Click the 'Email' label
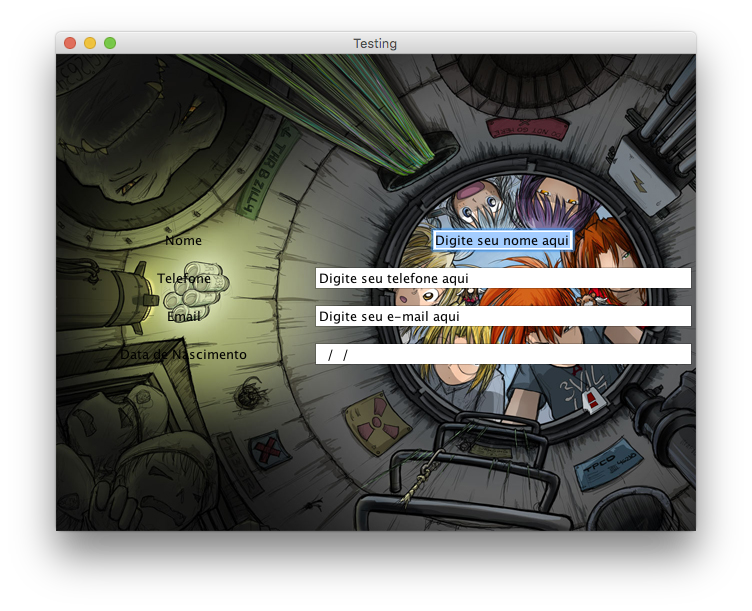This screenshot has width=752, height=611. point(183,317)
